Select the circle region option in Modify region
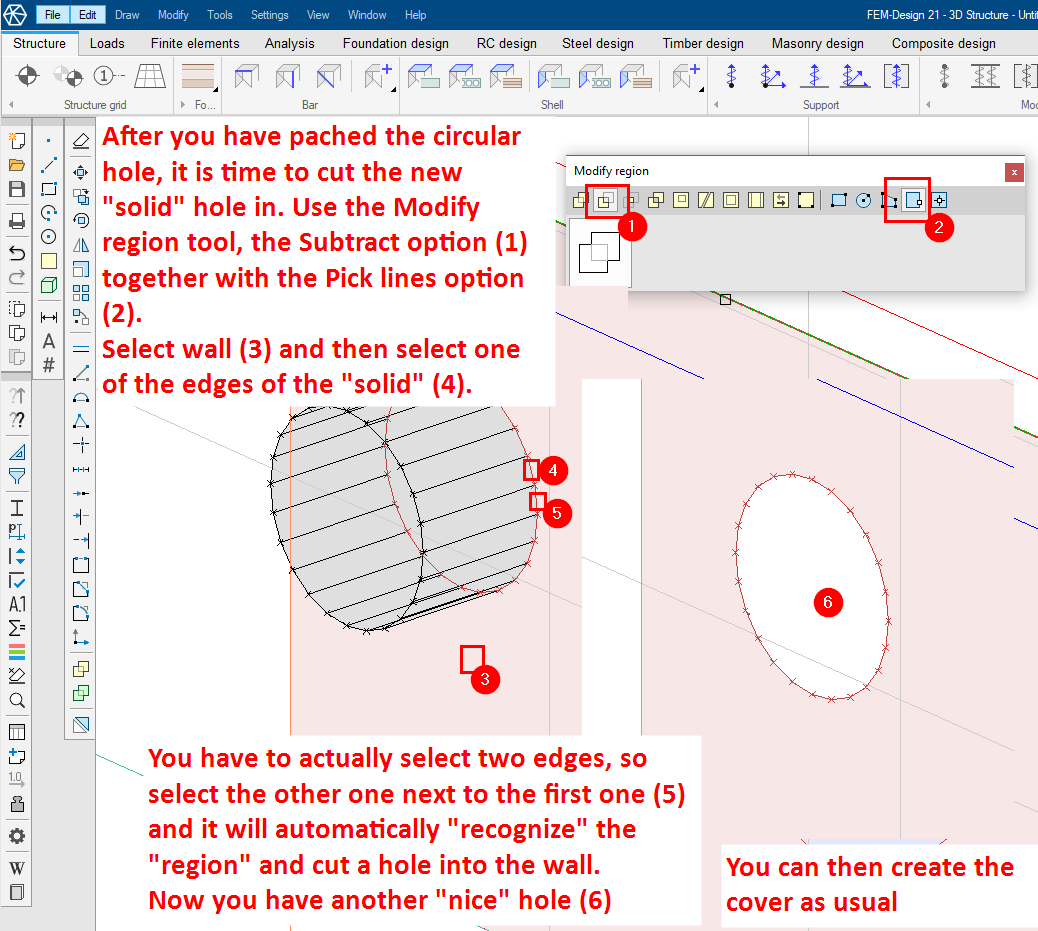Image resolution: width=1038 pixels, height=931 pixels. [863, 201]
